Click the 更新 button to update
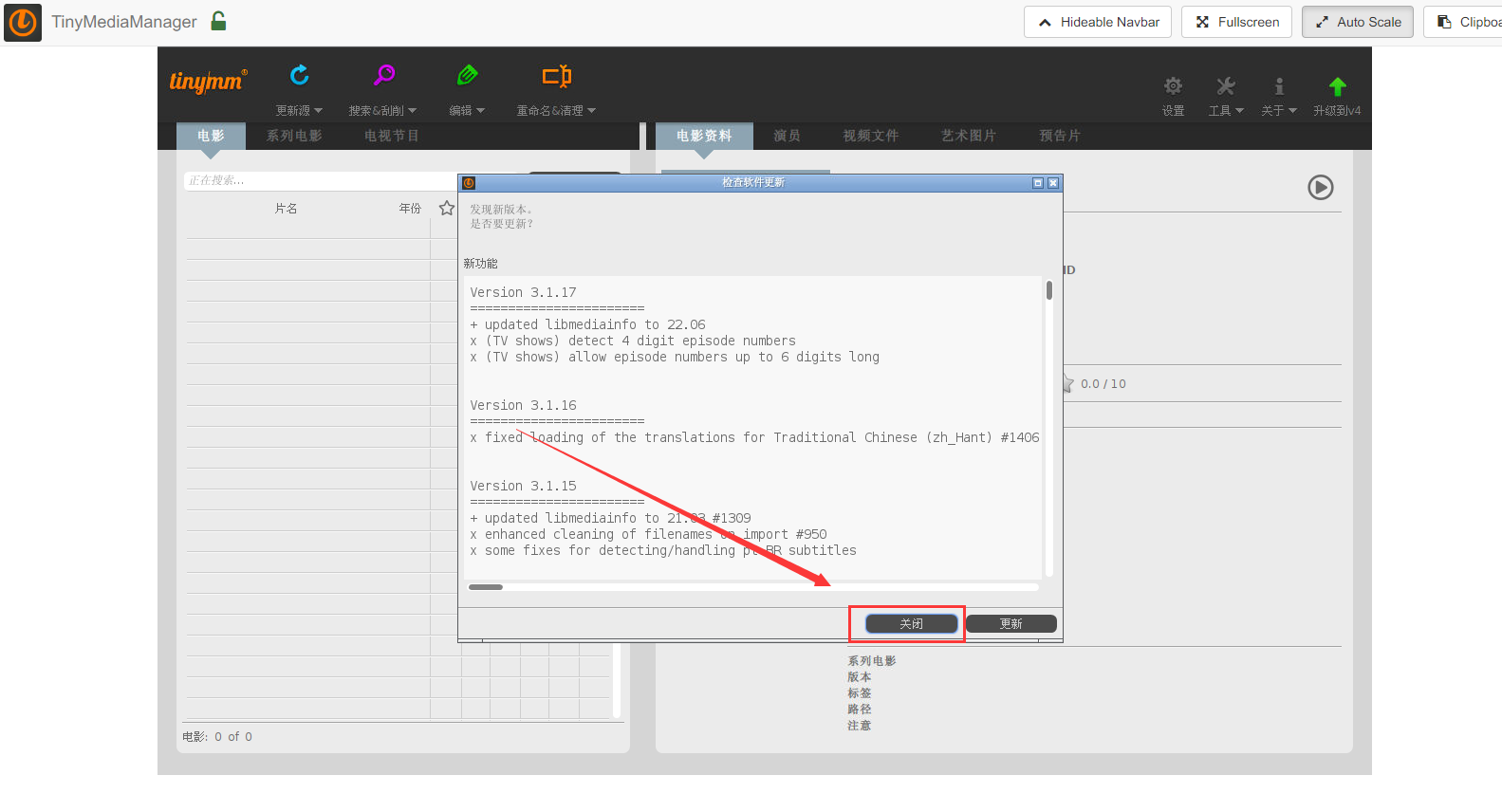The image size is (1502, 812). (1011, 623)
